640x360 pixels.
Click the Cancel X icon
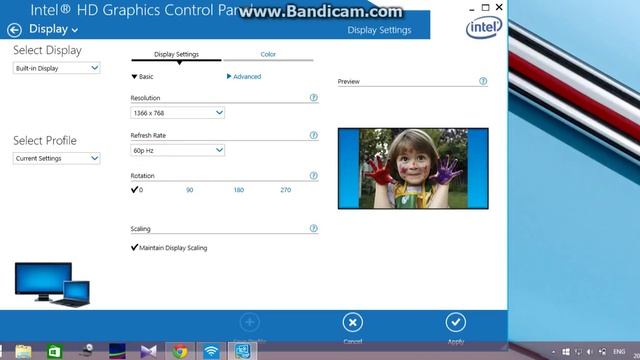tap(353, 323)
